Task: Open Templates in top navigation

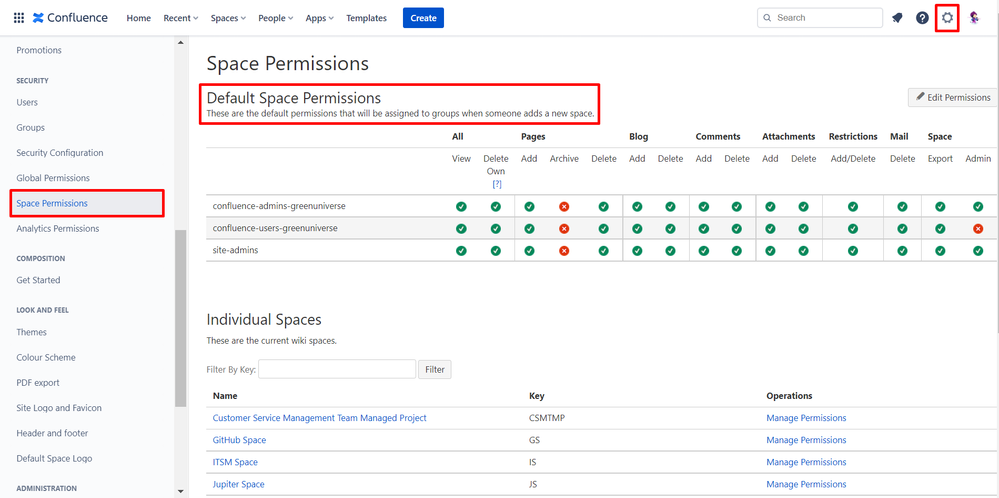Action: tap(366, 18)
